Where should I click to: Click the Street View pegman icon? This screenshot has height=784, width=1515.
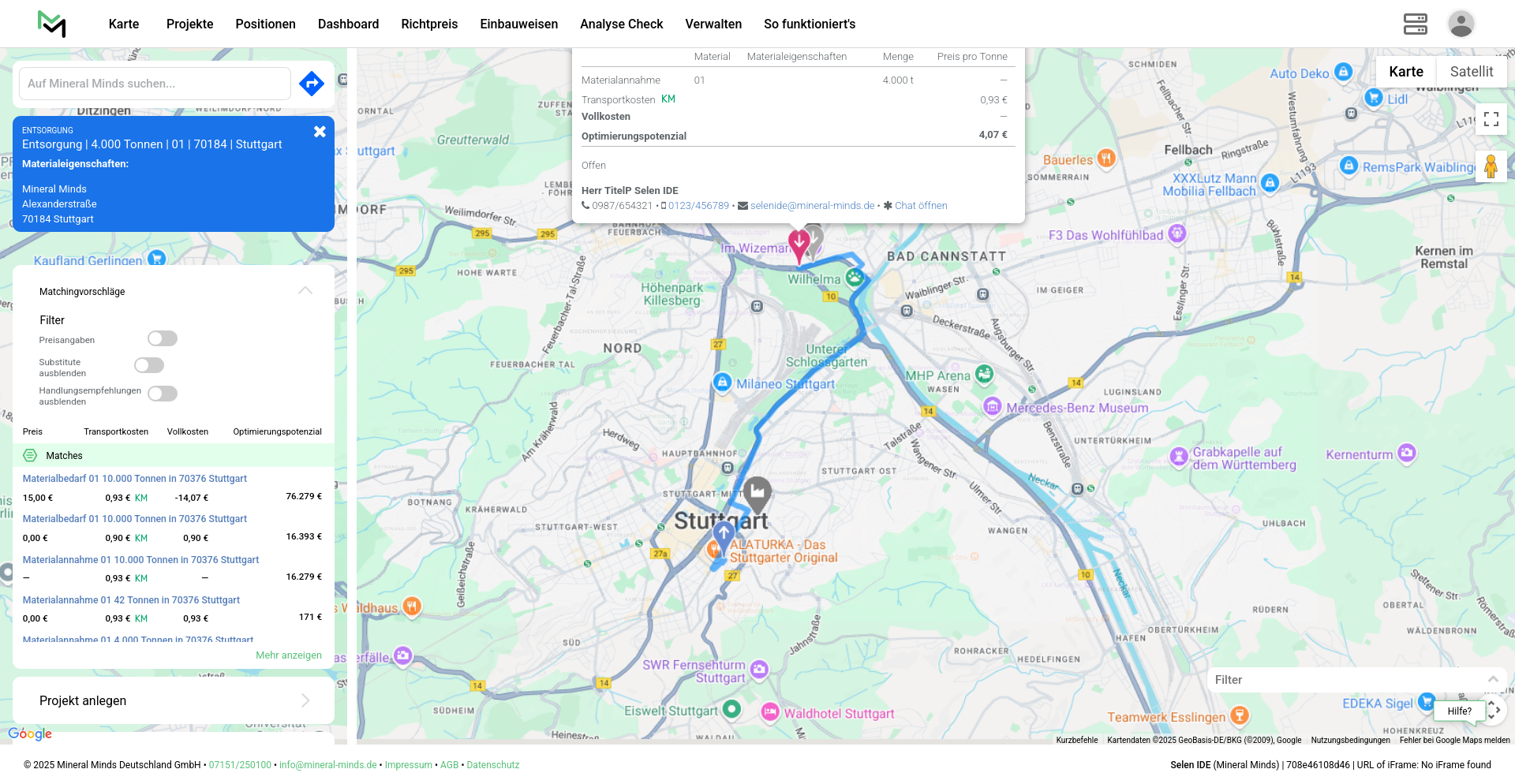click(x=1491, y=166)
